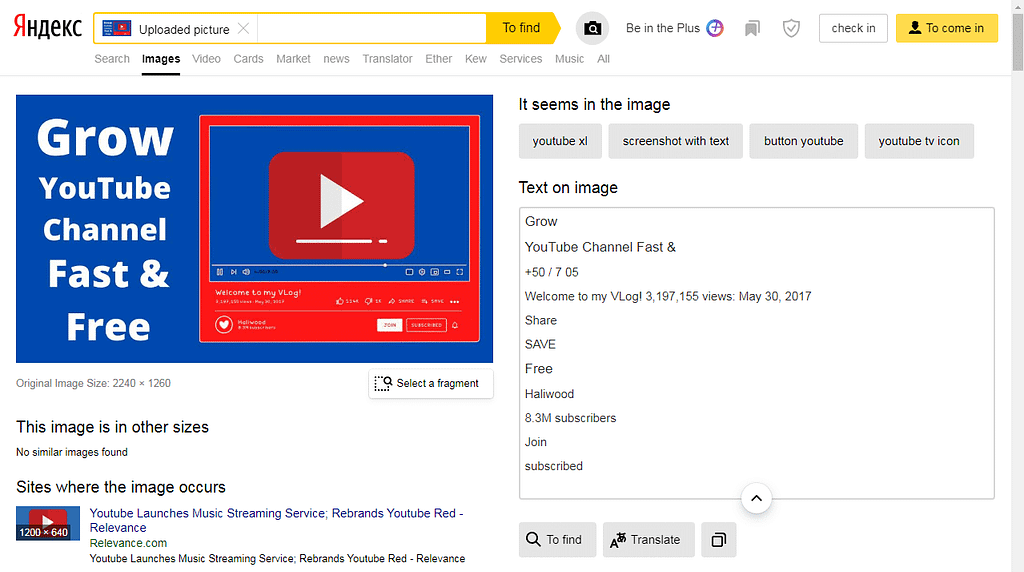Image resolution: width=1024 pixels, height=572 pixels.
Task: Click the yellow To find search button
Action: [520, 28]
